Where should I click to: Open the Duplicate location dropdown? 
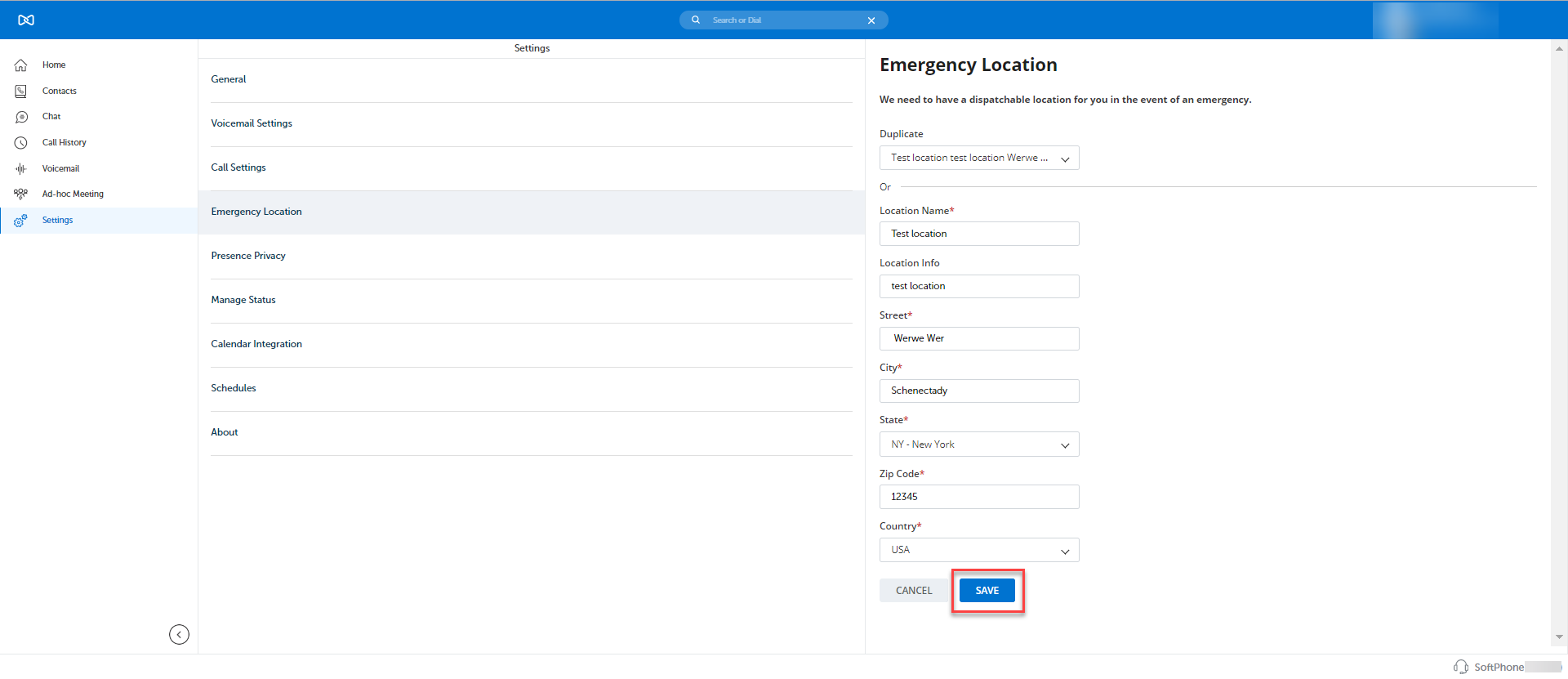(x=978, y=158)
